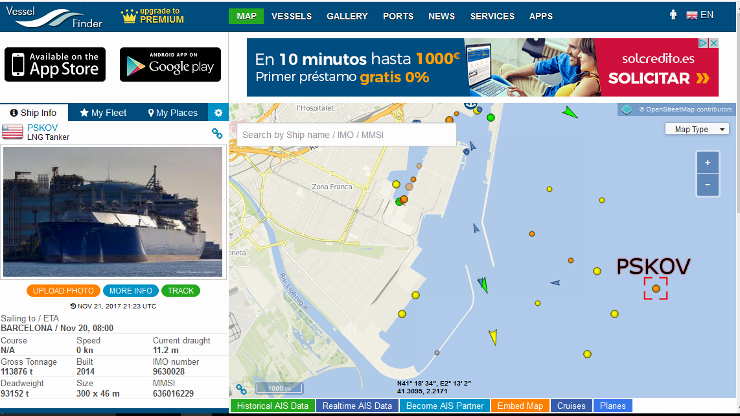Image resolution: width=740 pixels, height=416 pixels.
Task: Click the share link icon at map bottom-left
Action: click(x=241, y=389)
